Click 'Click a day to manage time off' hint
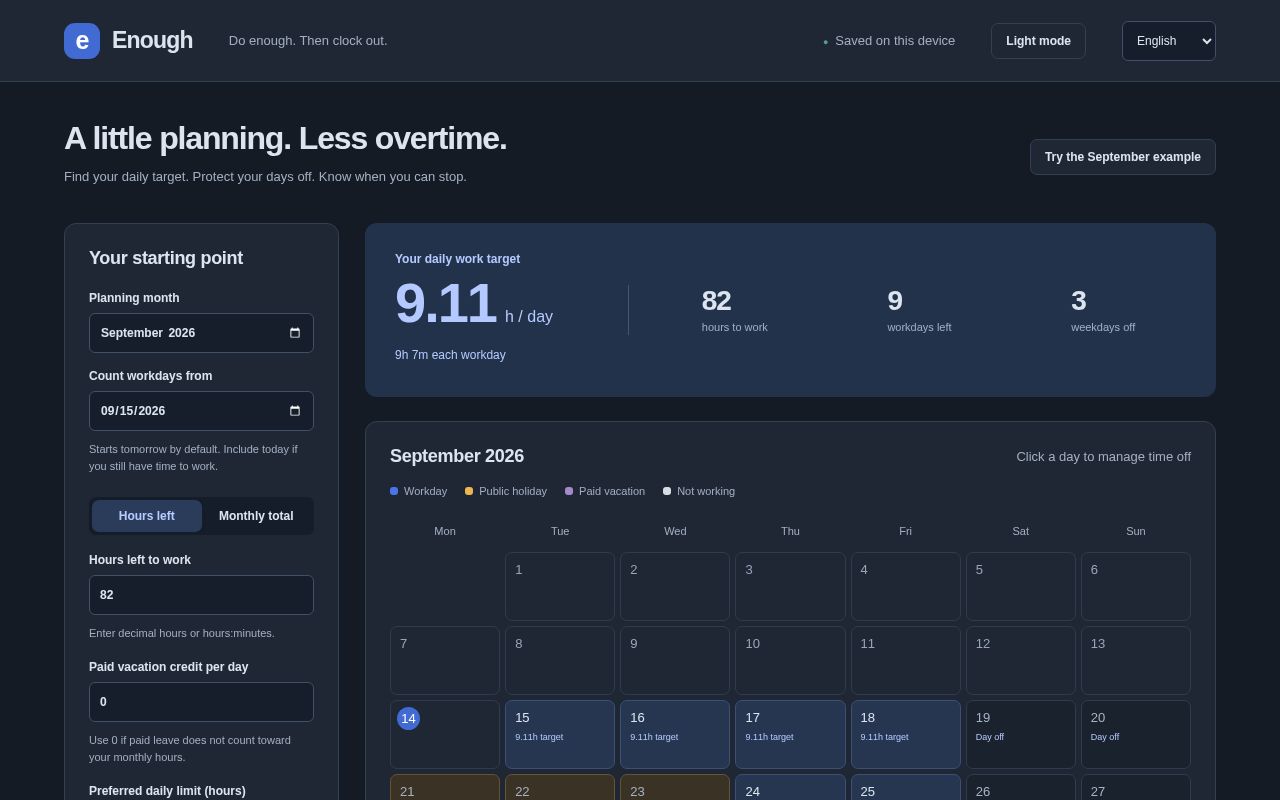The image size is (1280, 800). point(1104,457)
